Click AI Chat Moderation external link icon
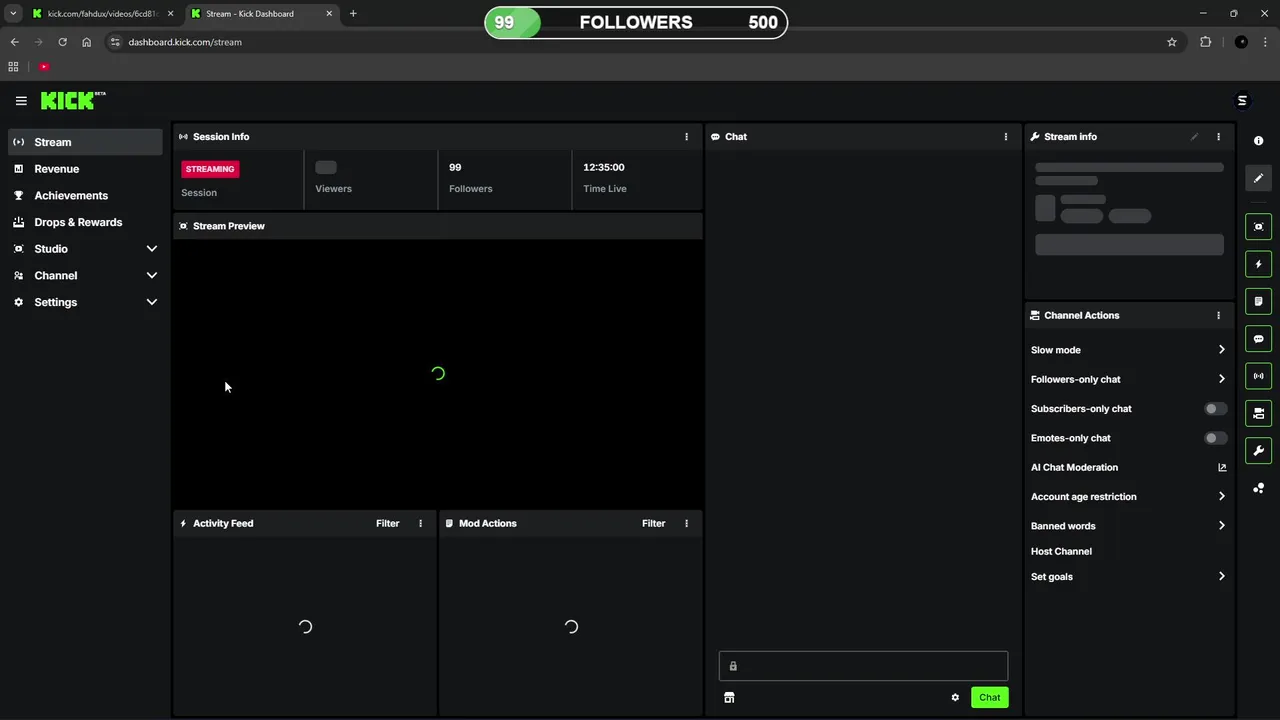Screen dimensions: 1280x720 pos(1222,467)
